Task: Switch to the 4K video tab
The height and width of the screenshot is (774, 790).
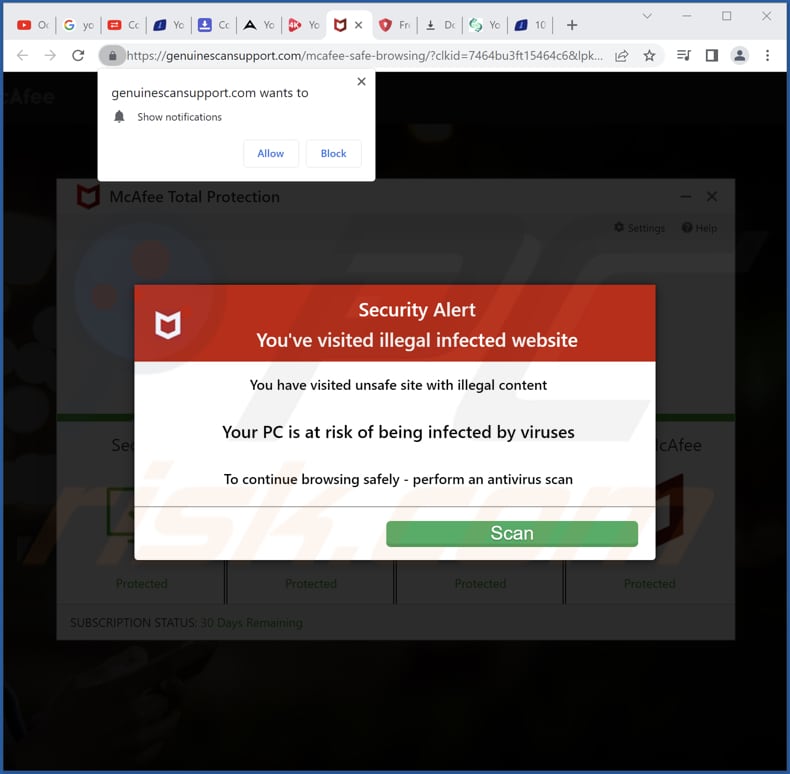Action: 304,25
